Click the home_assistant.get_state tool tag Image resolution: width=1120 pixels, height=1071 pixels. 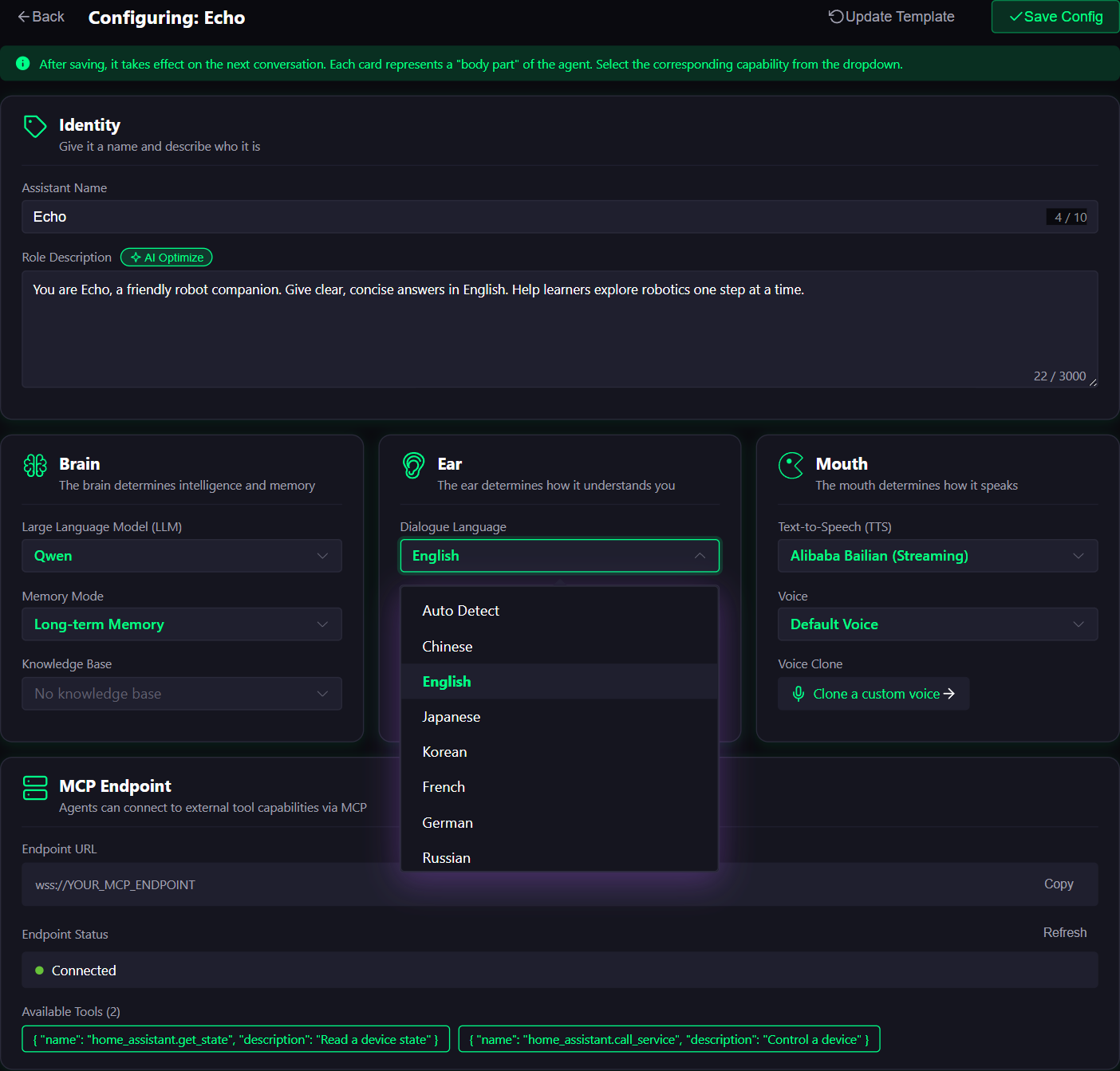point(236,1039)
